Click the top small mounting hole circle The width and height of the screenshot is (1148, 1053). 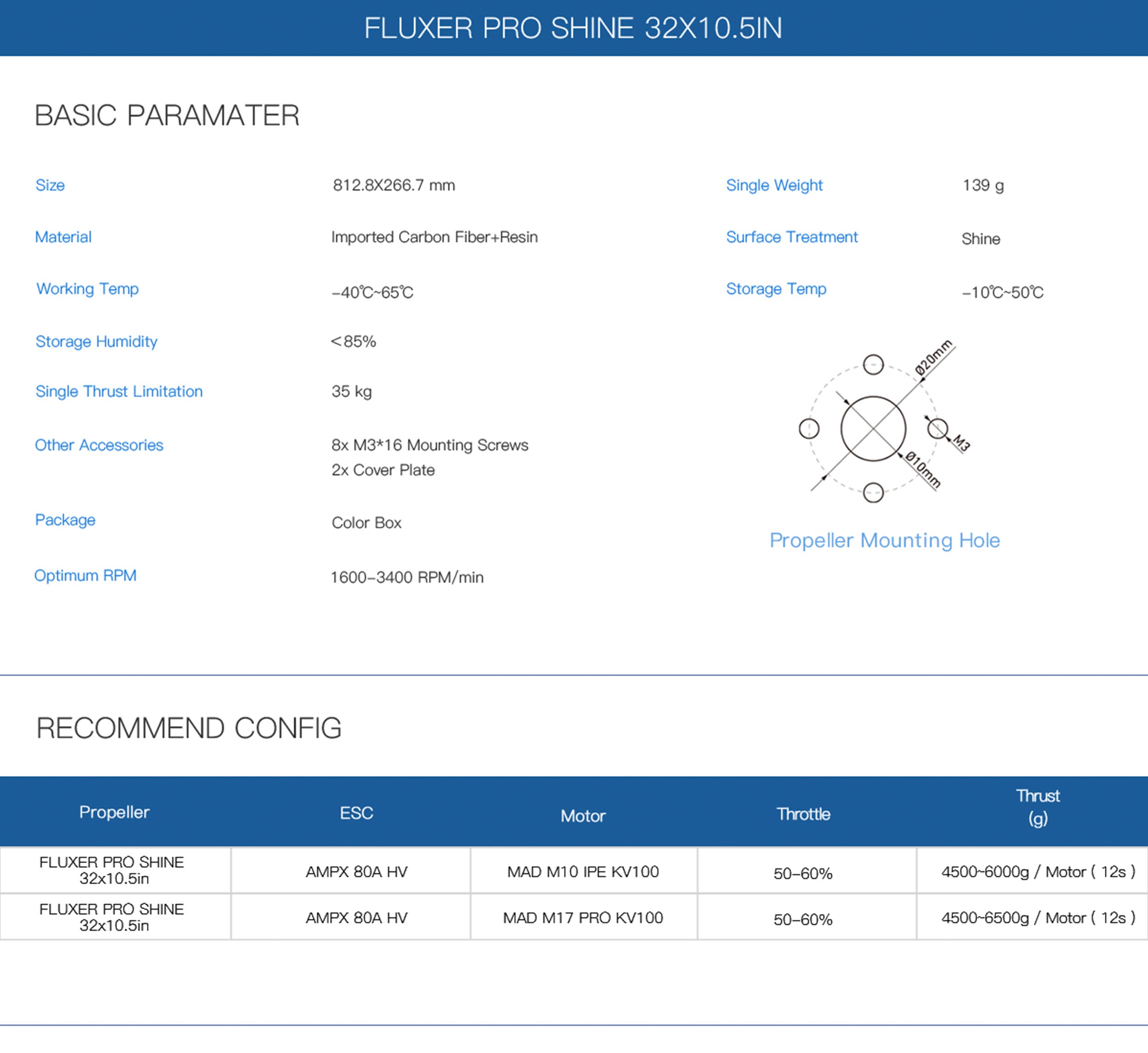click(873, 365)
